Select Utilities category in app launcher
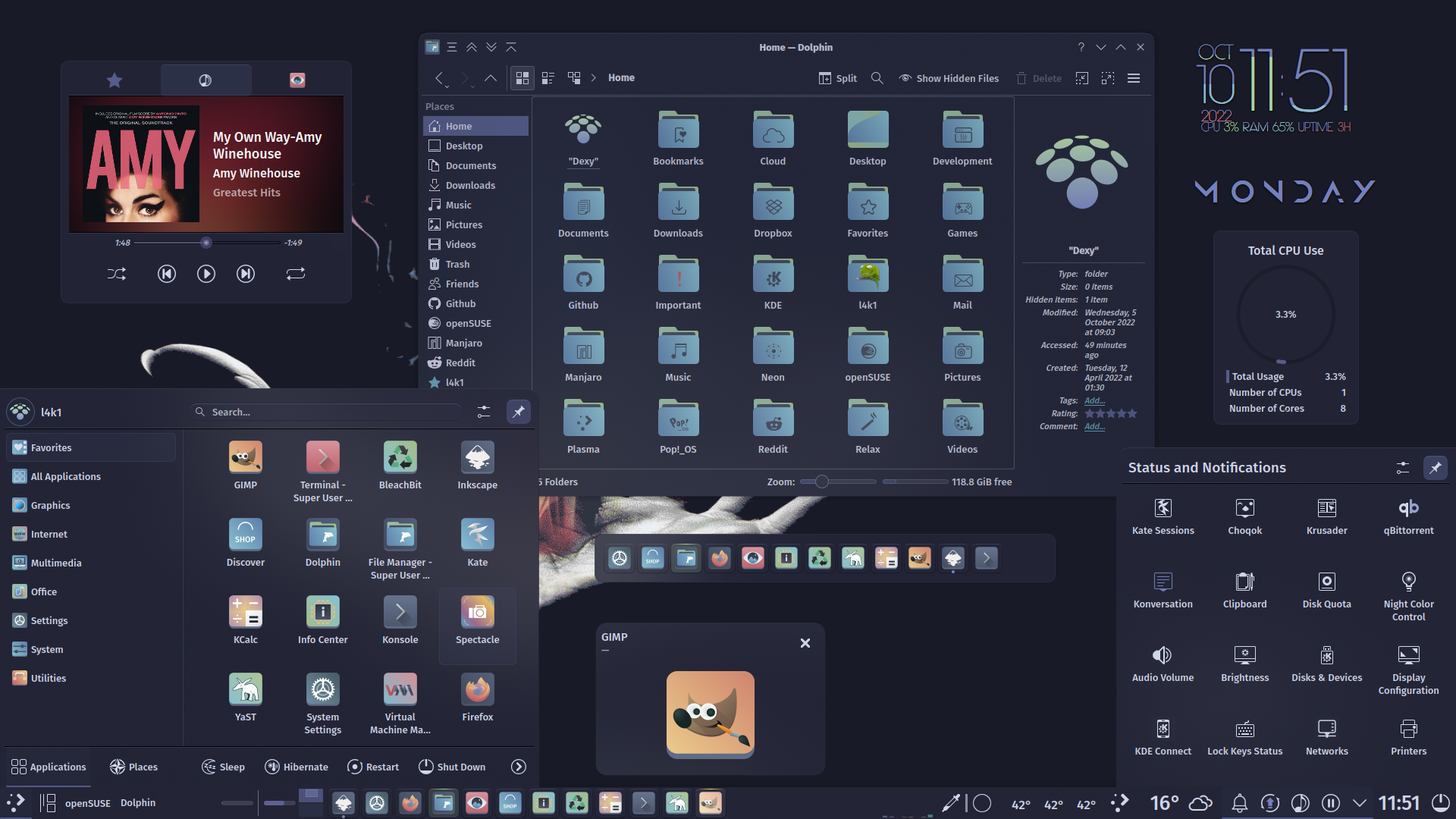The height and width of the screenshot is (819, 1456). pos(91,678)
